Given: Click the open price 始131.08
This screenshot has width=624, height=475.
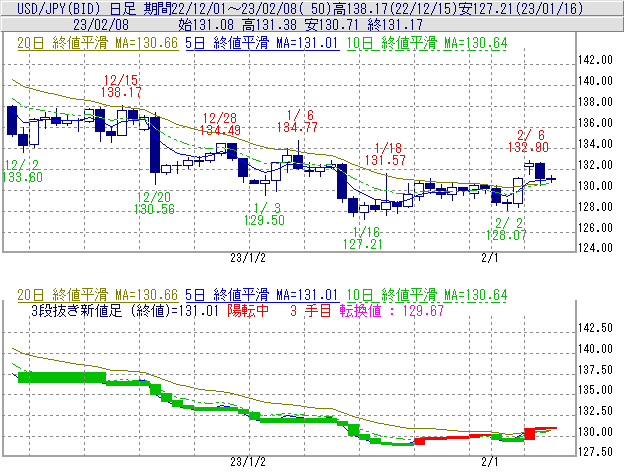Looking at the screenshot, I should click(x=206, y=25).
